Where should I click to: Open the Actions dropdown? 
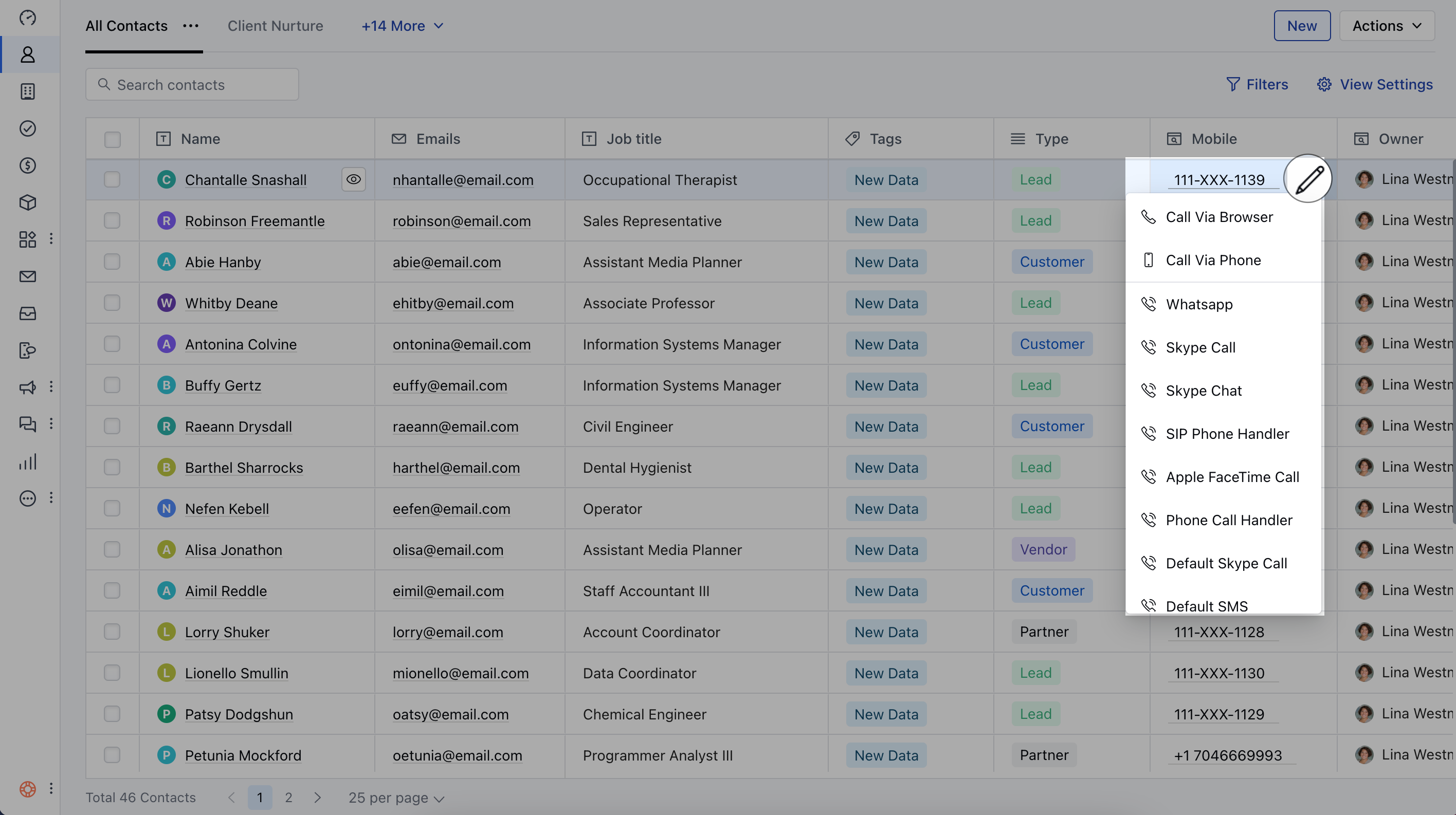[x=1387, y=26]
